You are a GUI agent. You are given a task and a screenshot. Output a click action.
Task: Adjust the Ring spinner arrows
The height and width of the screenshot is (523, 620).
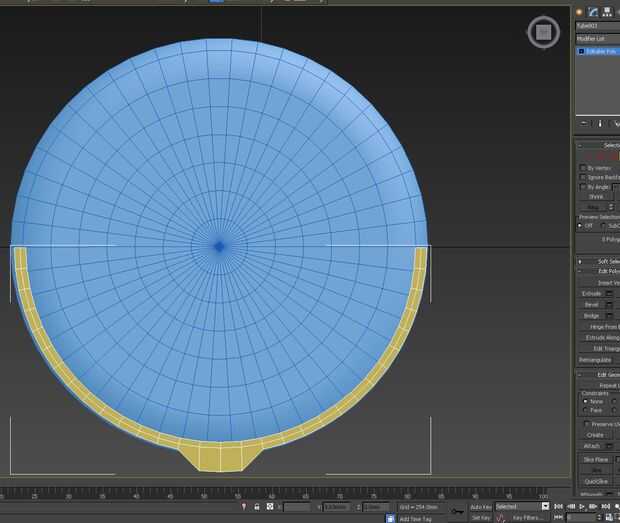612,207
